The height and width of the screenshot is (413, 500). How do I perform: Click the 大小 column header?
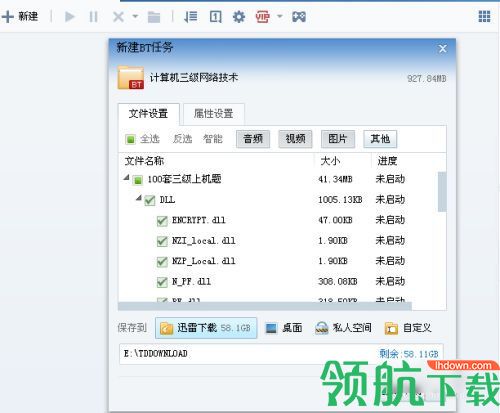(x=330, y=161)
